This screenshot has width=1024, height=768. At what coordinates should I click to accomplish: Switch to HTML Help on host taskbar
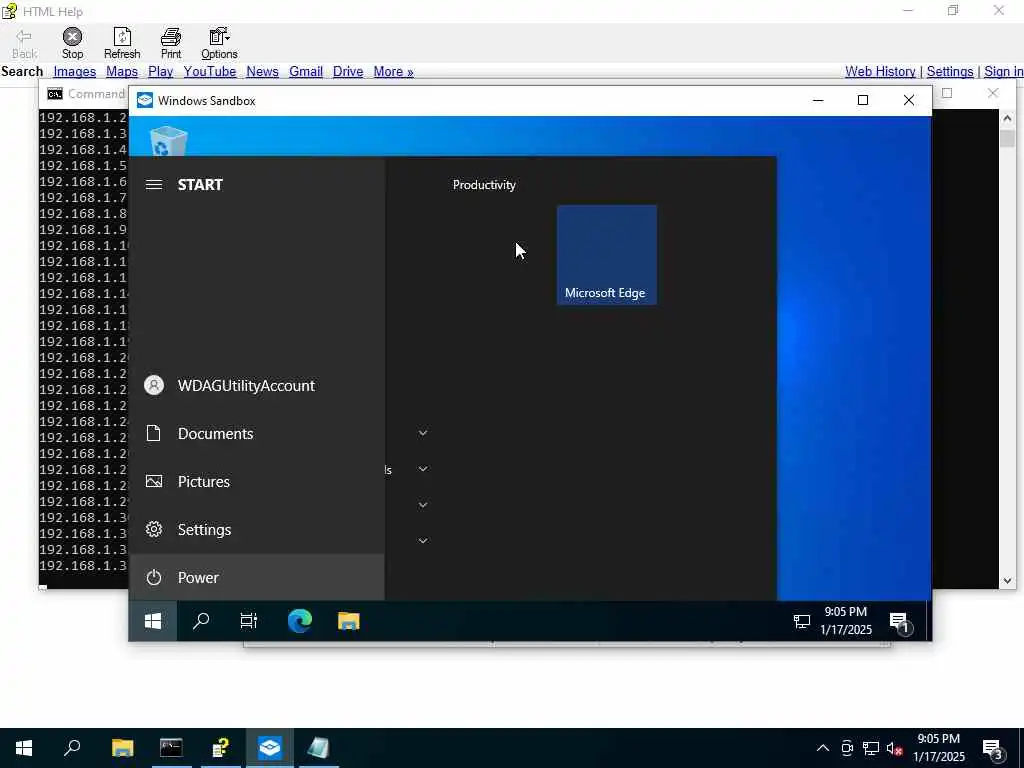[x=221, y=748]
